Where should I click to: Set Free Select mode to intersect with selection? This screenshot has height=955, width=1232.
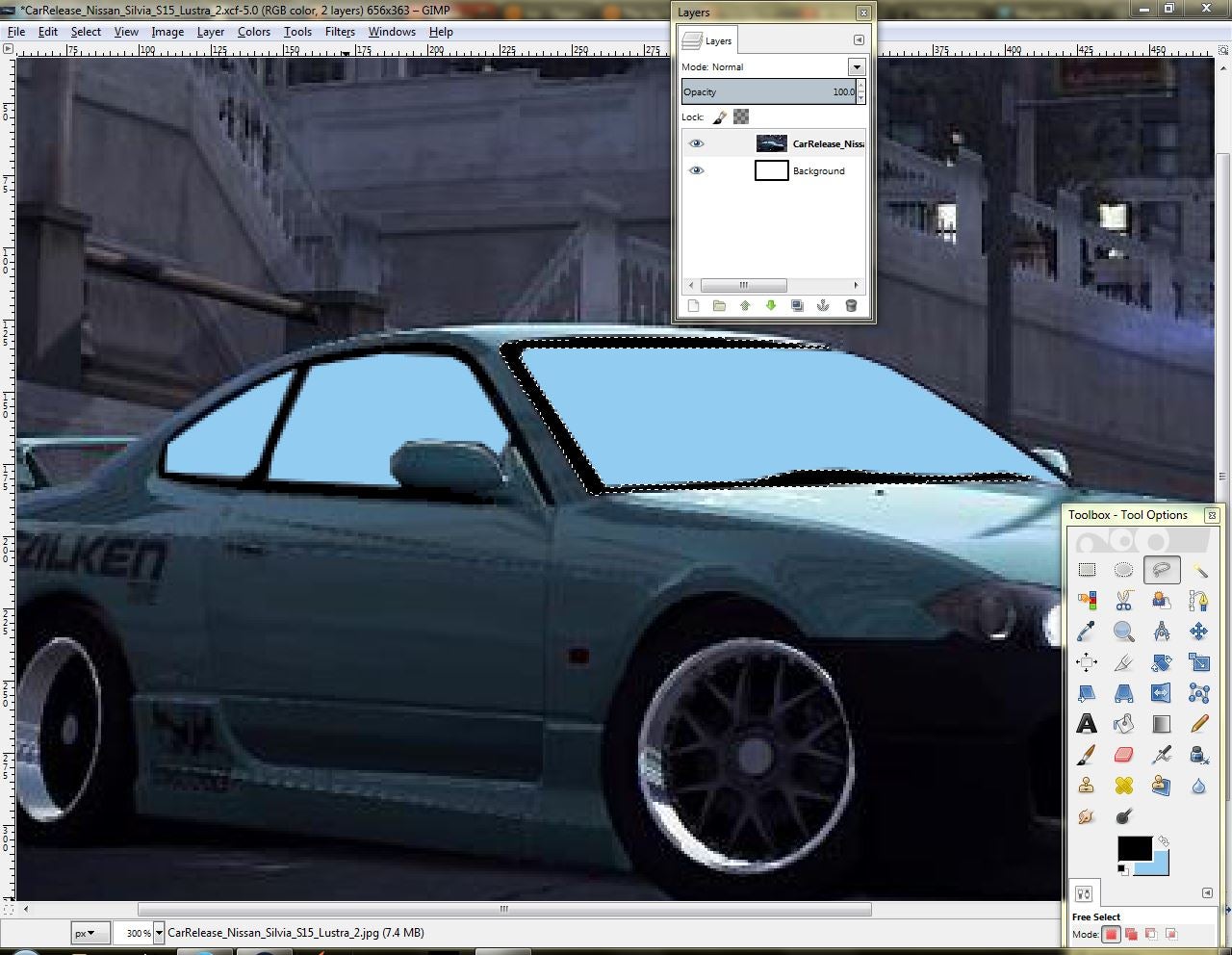(x=1171, y=934)
